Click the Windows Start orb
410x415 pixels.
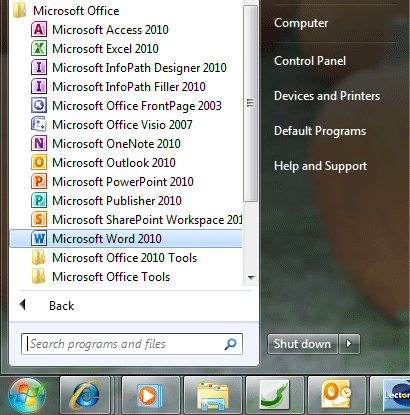point(27,395)
